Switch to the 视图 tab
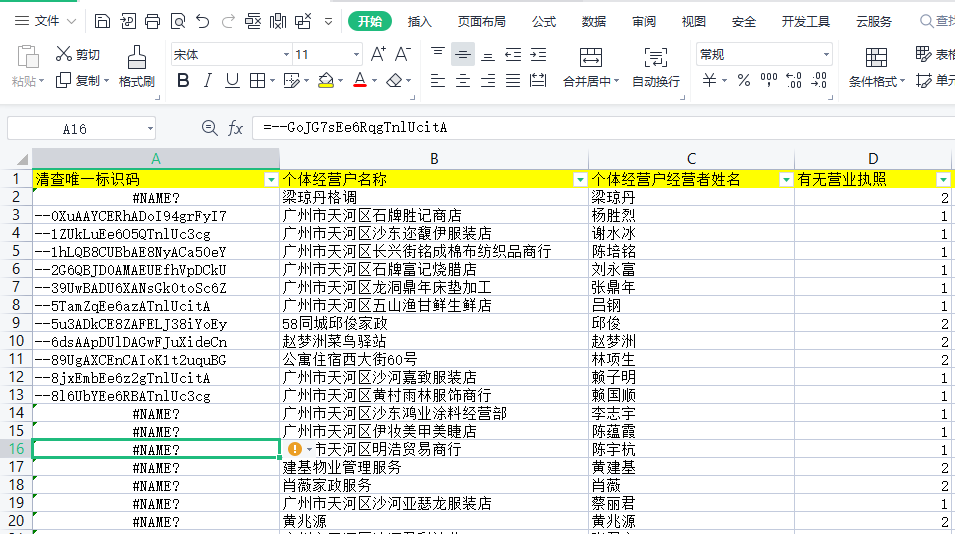The image size is (955, 534). (x=694, y=22)
